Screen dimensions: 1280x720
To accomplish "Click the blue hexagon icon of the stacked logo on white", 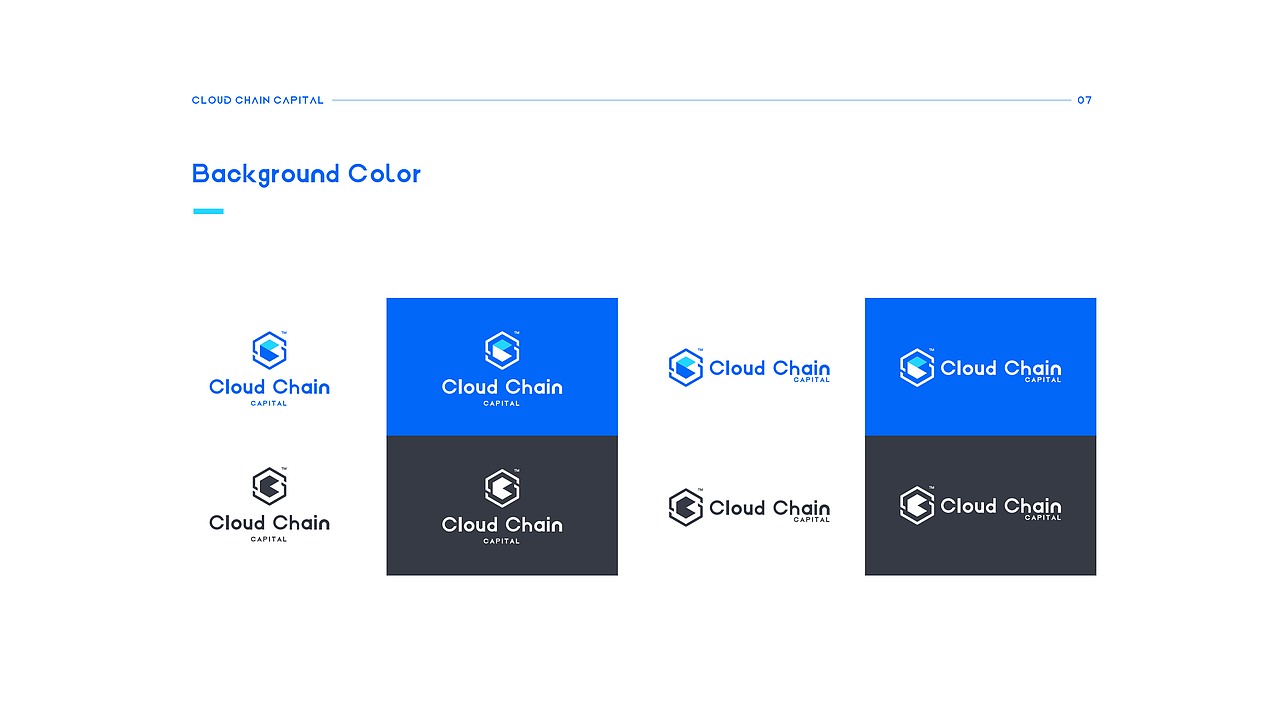I will tap(270, 351).
